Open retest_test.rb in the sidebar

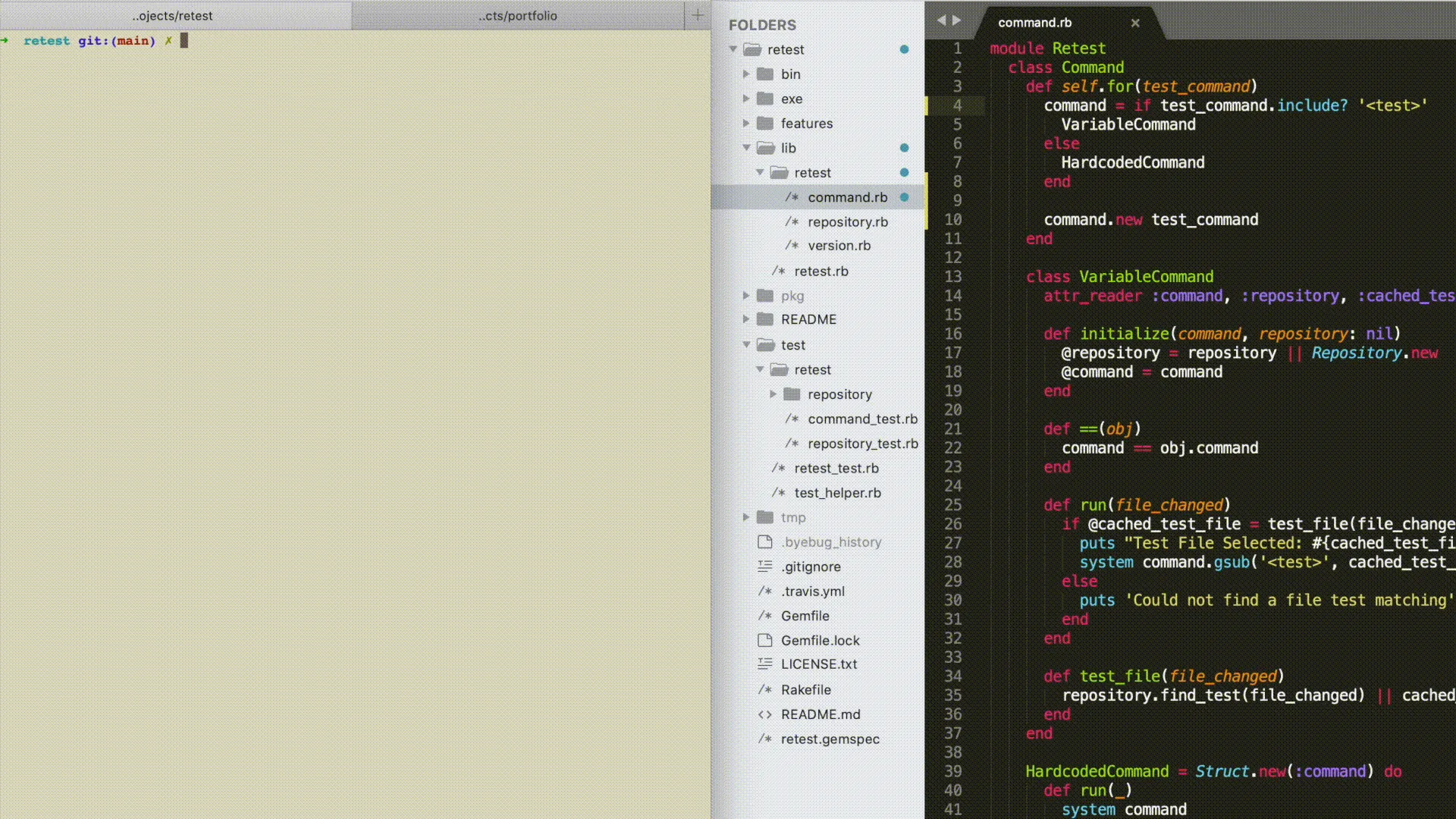click(x=836, y=468)
